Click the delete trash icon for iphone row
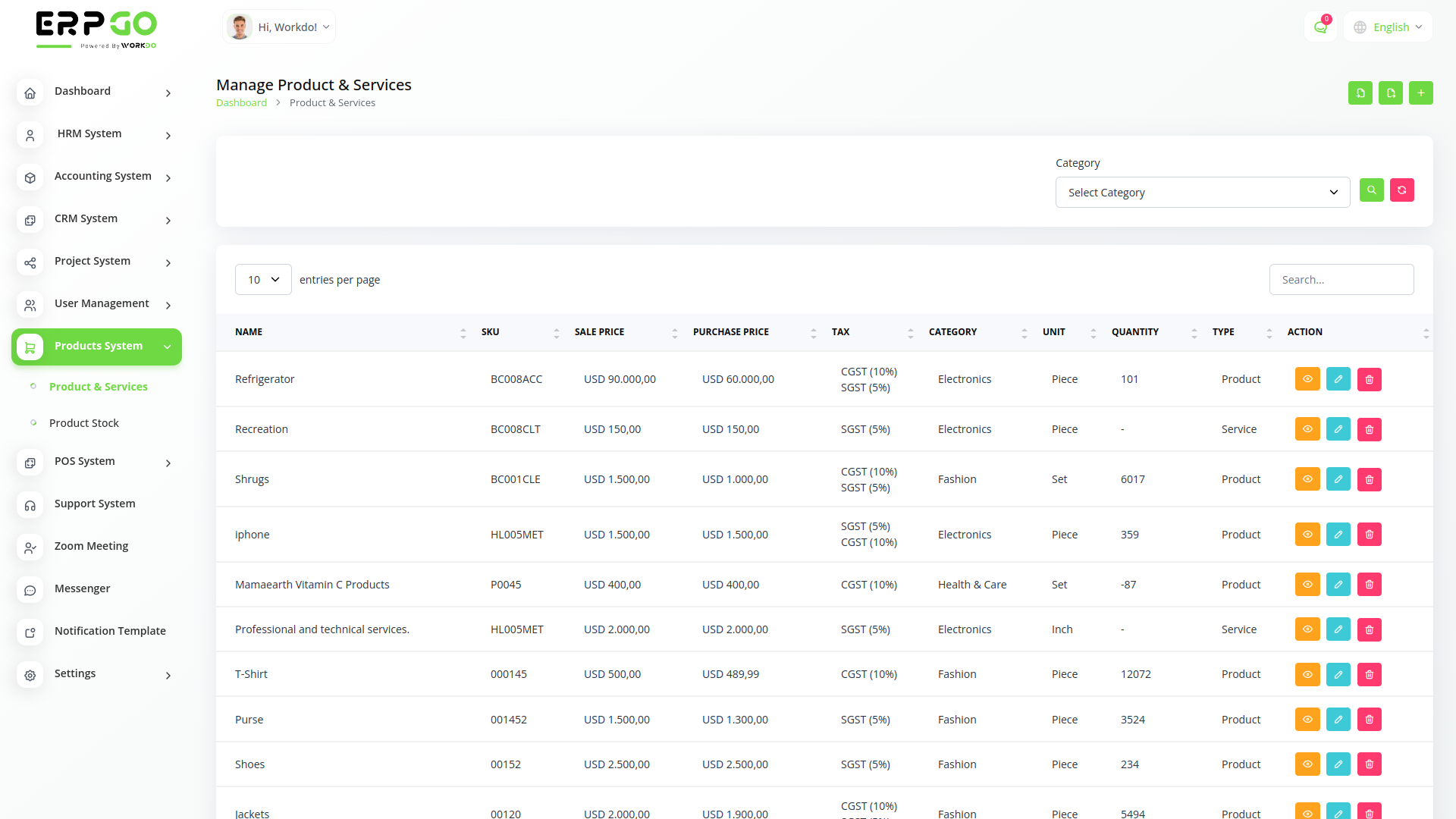This screenshot has width=1456, height=819. [x=1369, y=534]
